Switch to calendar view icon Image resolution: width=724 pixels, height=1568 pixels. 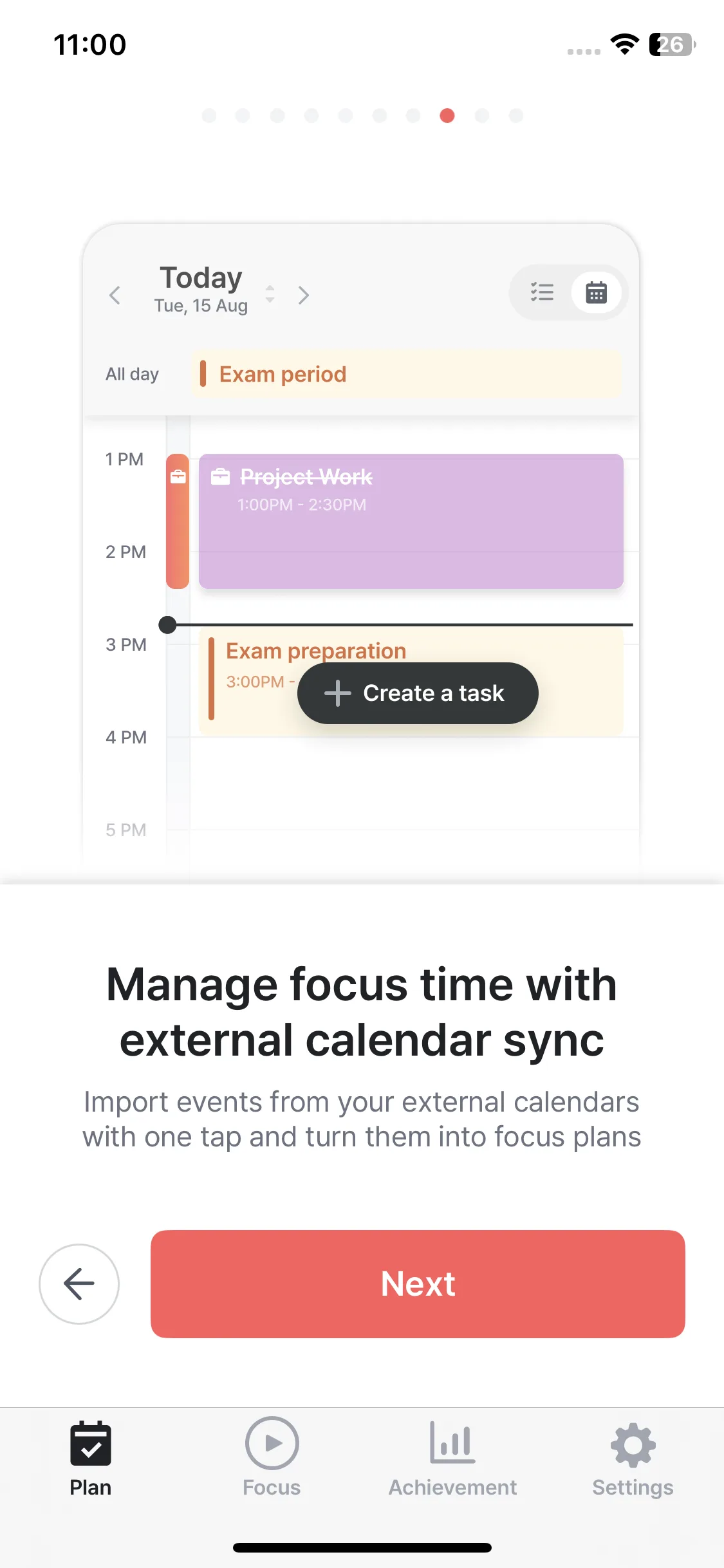pyautogui.click(x=596, y=292)
